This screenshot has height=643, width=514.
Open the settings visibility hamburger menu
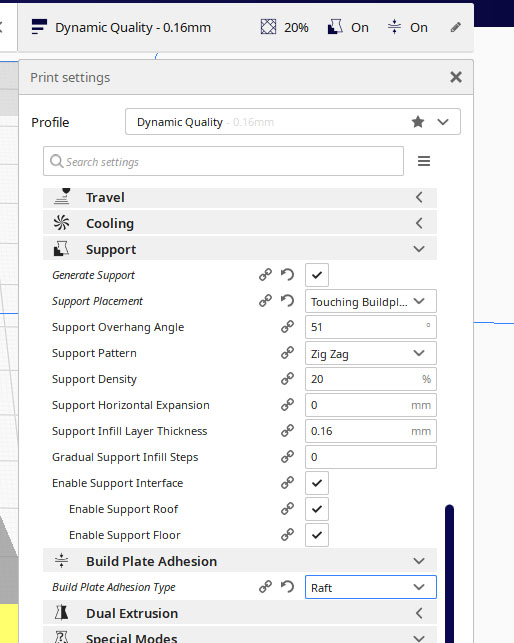coord(424,161)
